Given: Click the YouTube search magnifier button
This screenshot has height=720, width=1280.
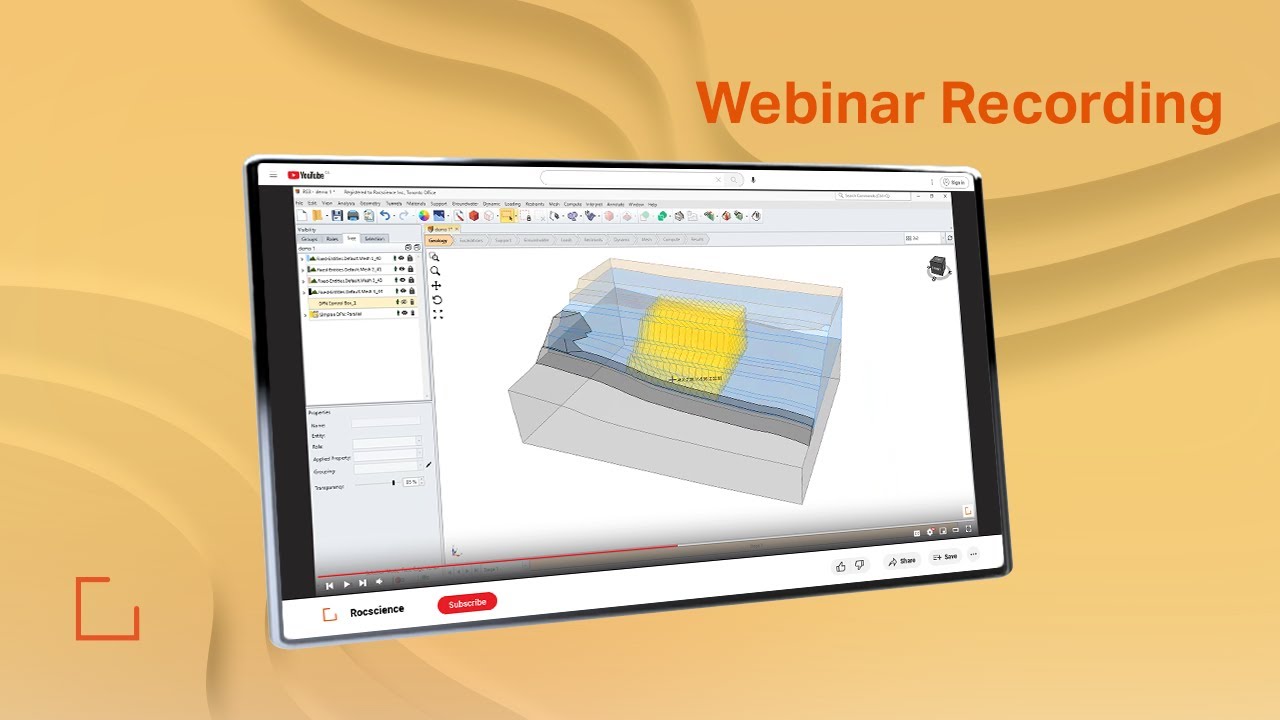Looking at the screenshot, I should [x=734, y=180].
